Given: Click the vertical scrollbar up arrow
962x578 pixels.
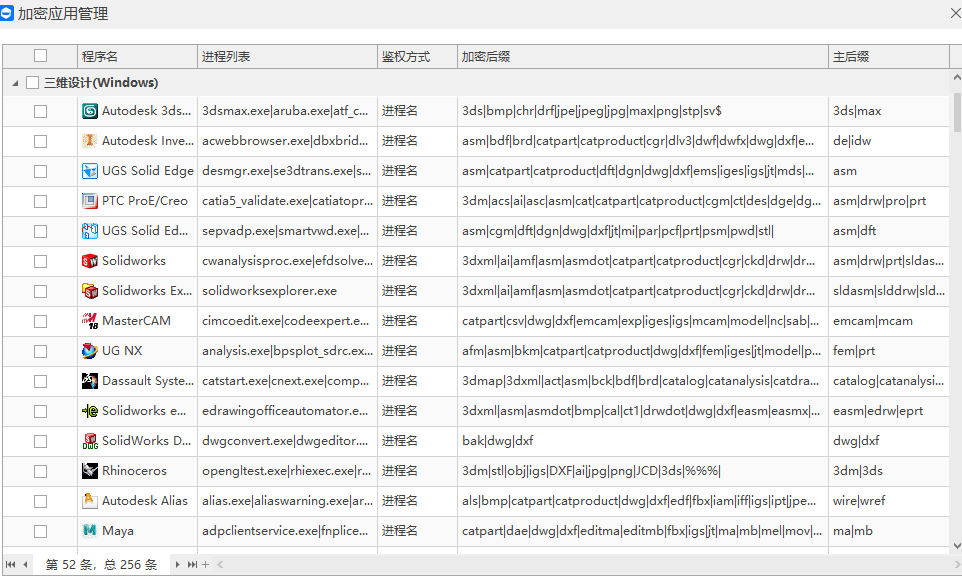Looking at the screenshot, I should tap(956, 78).
